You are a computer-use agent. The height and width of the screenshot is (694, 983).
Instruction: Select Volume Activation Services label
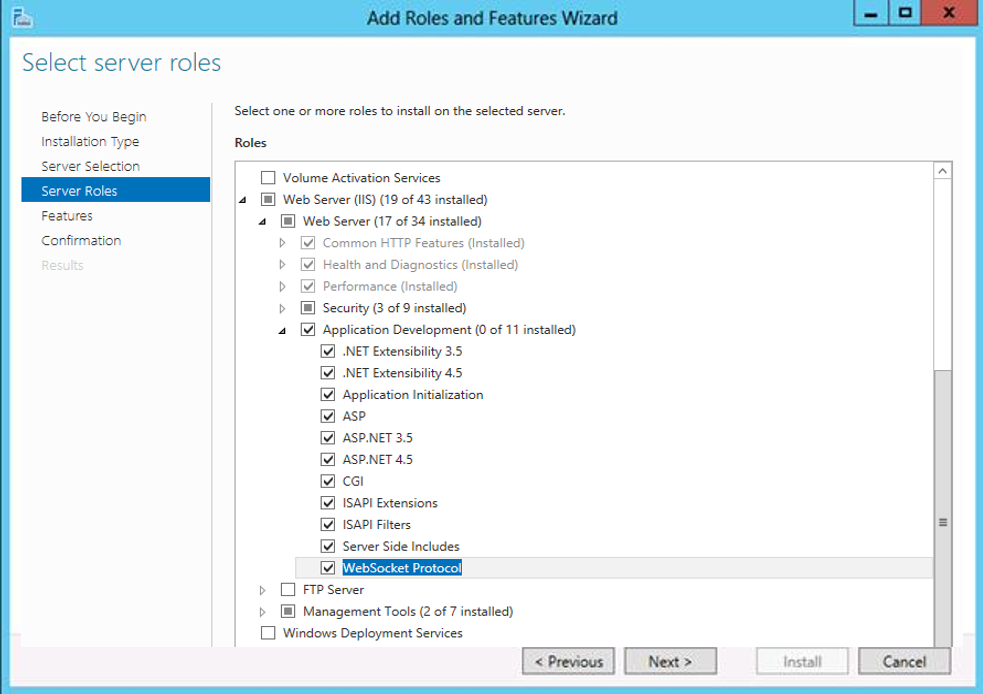[362, 177]
